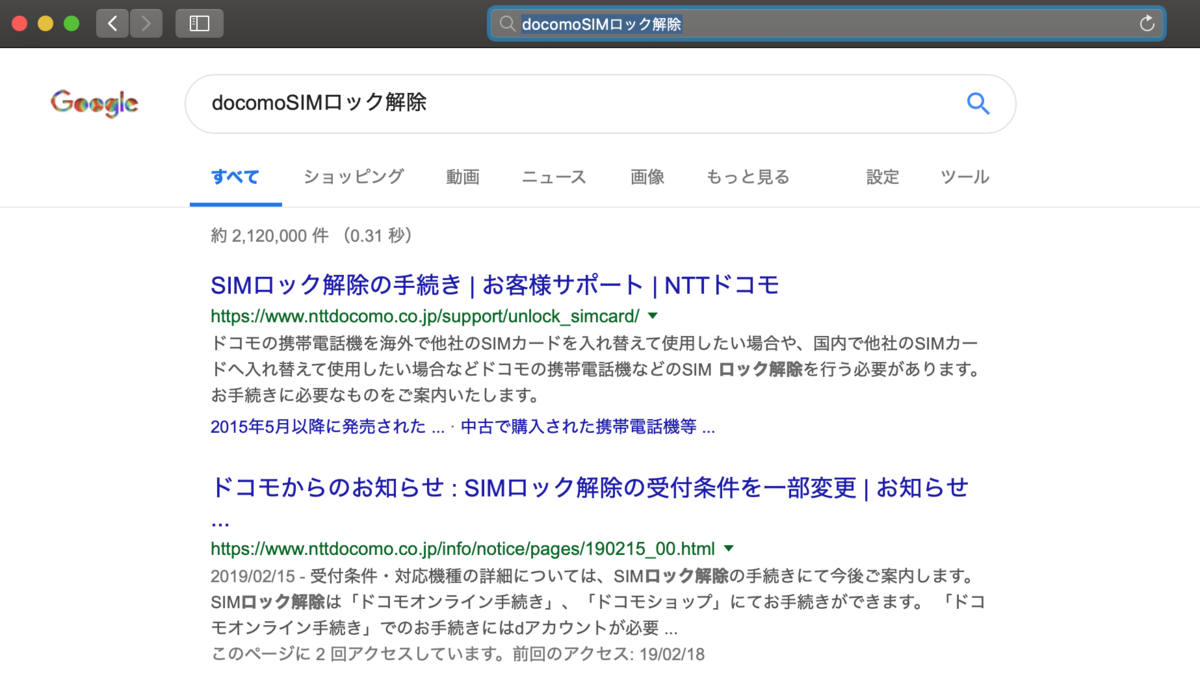Open the Google logo homepage link
Image resolution: width=1200 pixels, height=681 pixels.
tap(94, 103)
